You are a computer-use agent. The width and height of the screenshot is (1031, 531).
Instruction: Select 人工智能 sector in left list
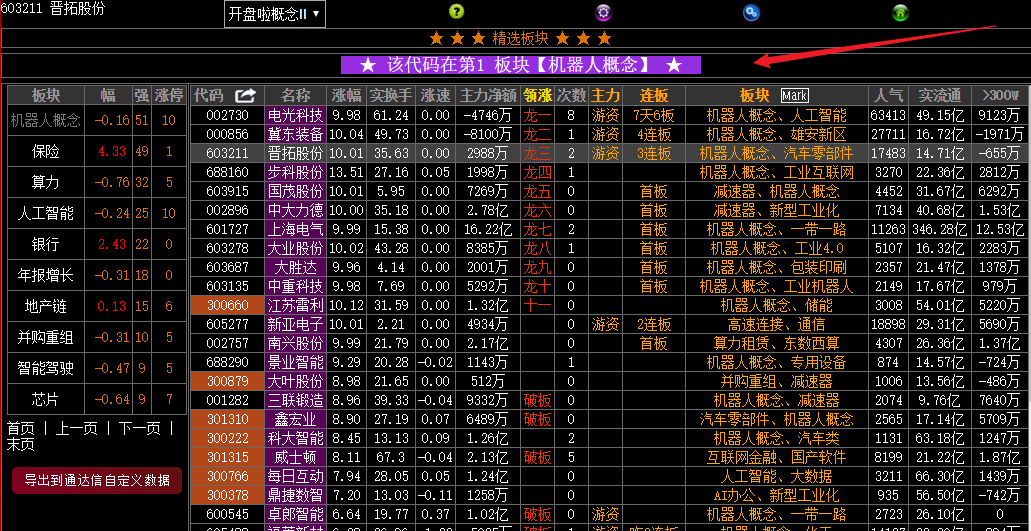(x=45, y=213)
